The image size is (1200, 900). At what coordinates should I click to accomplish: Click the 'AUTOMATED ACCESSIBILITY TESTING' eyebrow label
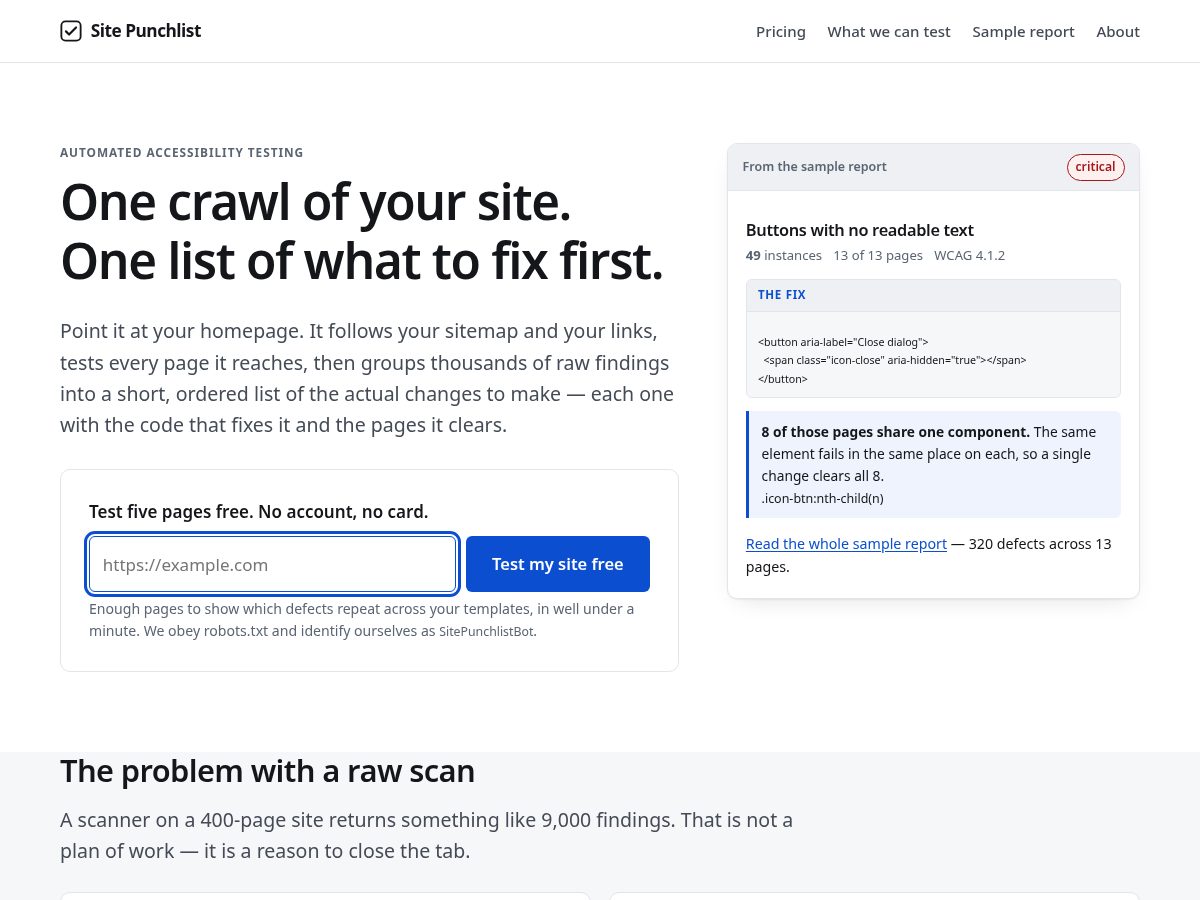click(181, 153)
